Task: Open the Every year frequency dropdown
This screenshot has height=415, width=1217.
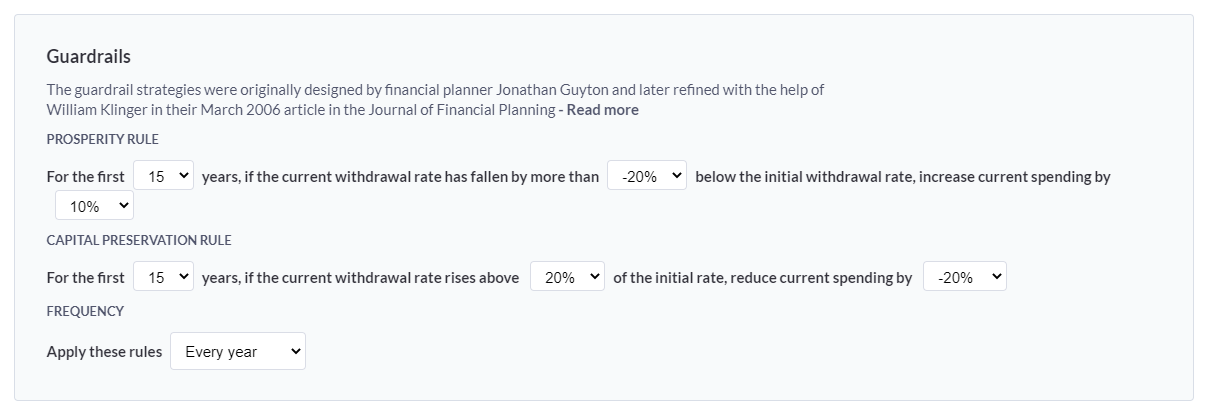Action: coord(238,351)
